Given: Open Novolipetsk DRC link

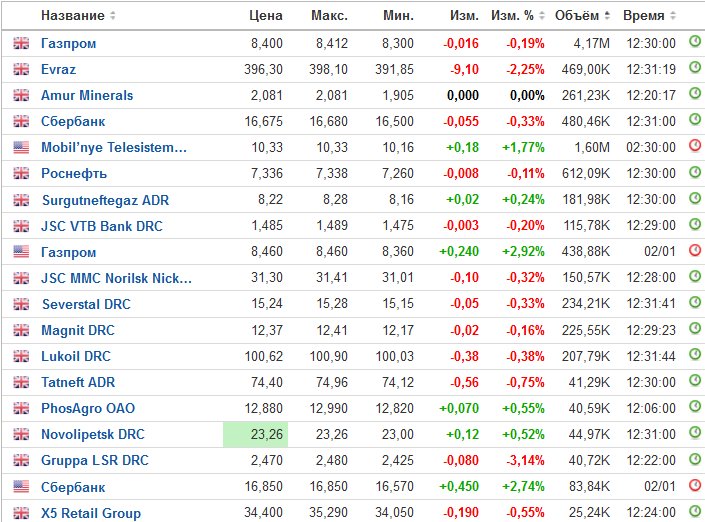Looking at the screenshot, I should point(93,434).
